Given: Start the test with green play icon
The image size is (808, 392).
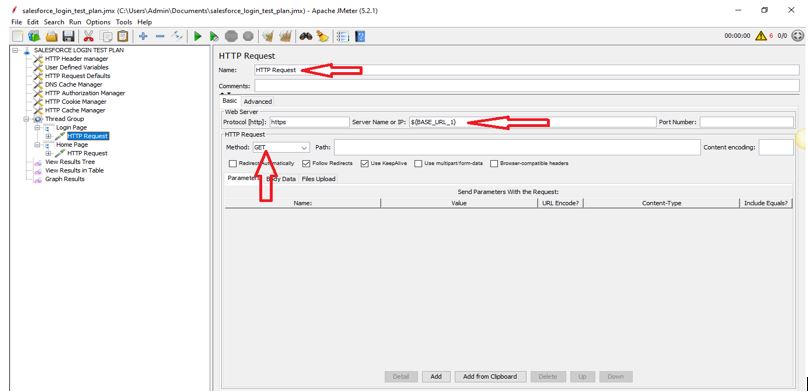Looking at the screenshot, I should (197, 36).
